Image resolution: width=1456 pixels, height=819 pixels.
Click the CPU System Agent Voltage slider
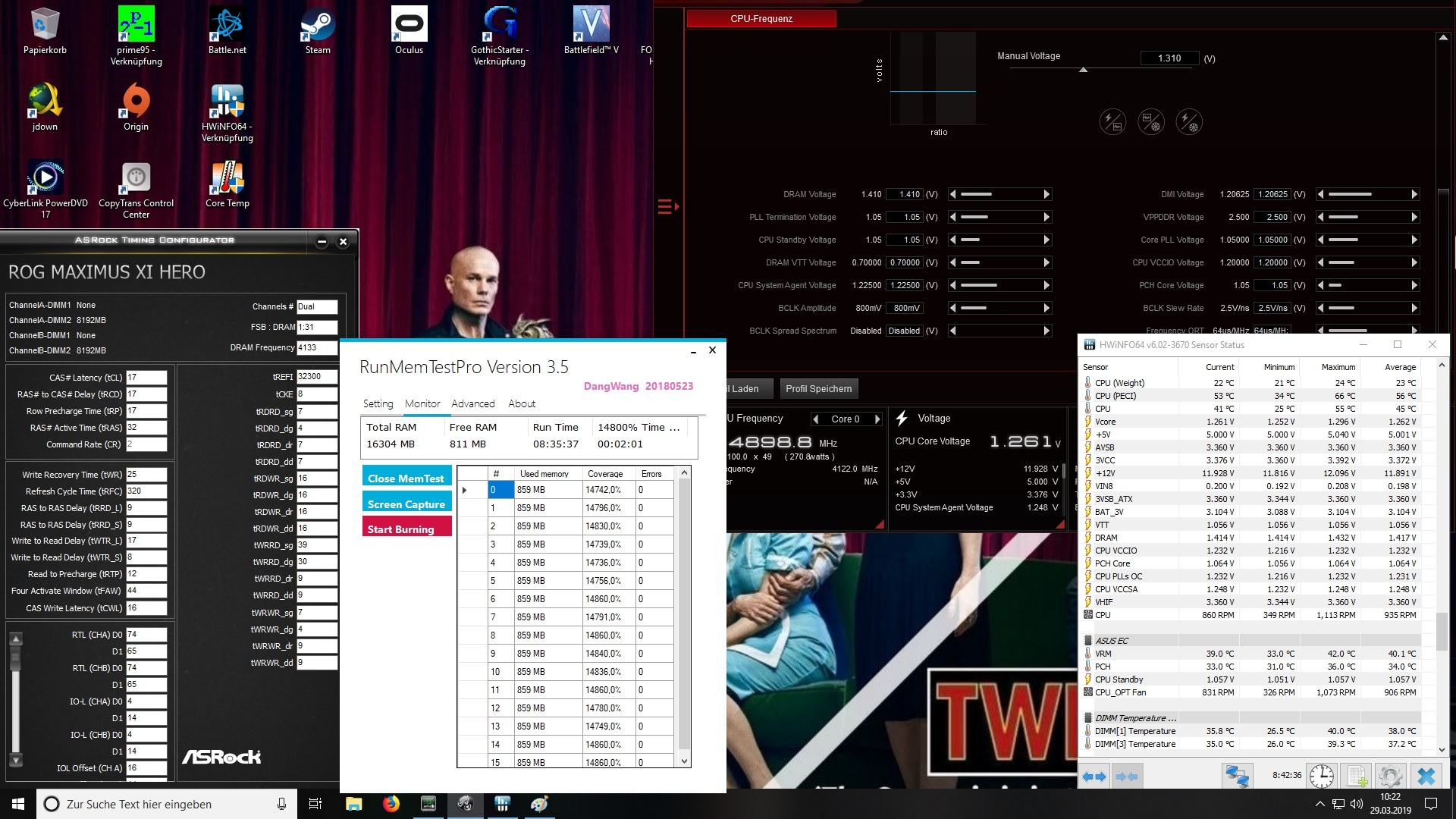(1000, 285)
